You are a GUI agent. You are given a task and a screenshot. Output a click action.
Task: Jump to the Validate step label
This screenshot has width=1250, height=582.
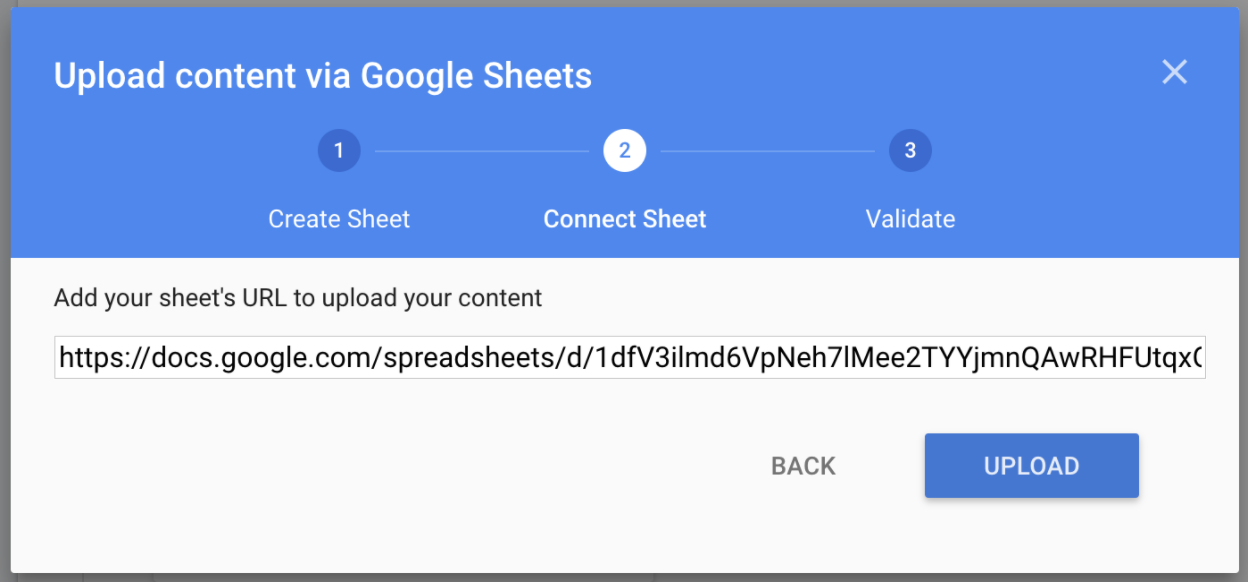tap(910, 219)
